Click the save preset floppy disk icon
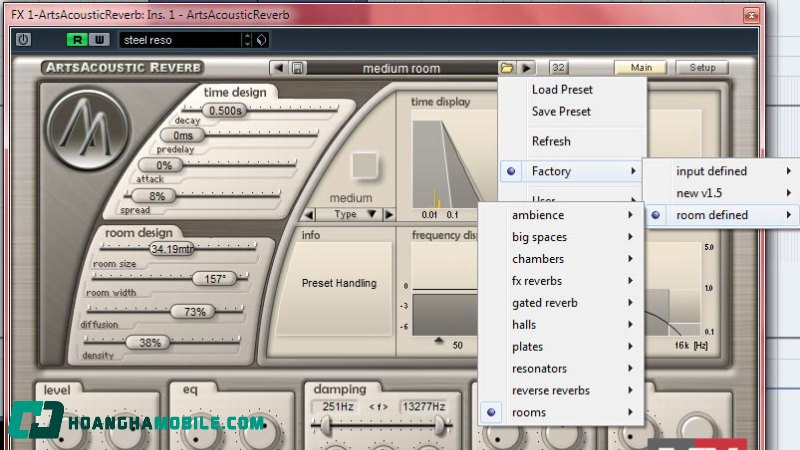The width and height of the screenshot is (800, 450). point(298,68)
